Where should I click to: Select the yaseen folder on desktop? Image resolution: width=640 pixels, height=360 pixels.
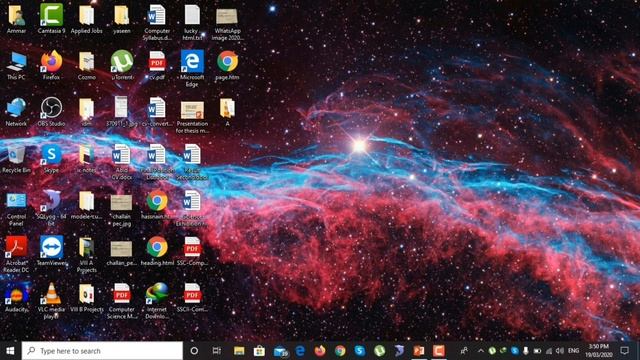(x=122, y=19)
